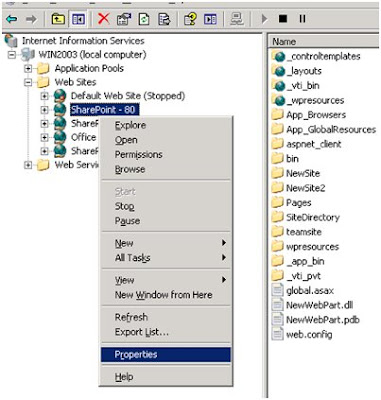
Task: Choose Stop in the context menu
Action: tap(125, 206)
